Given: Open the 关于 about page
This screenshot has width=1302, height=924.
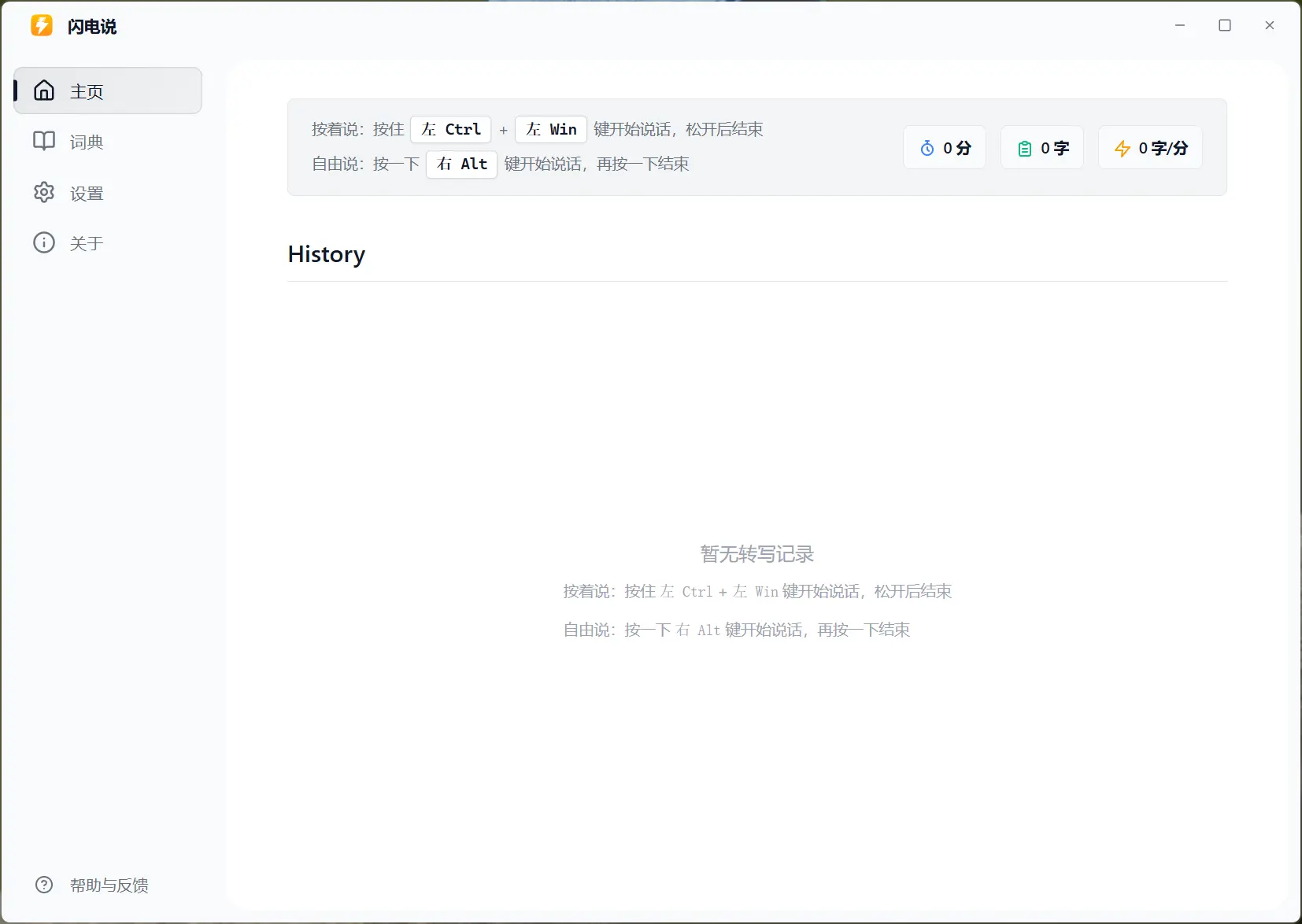Looking at the screenshot, I should pyautogui.click(x=87, y=243).
